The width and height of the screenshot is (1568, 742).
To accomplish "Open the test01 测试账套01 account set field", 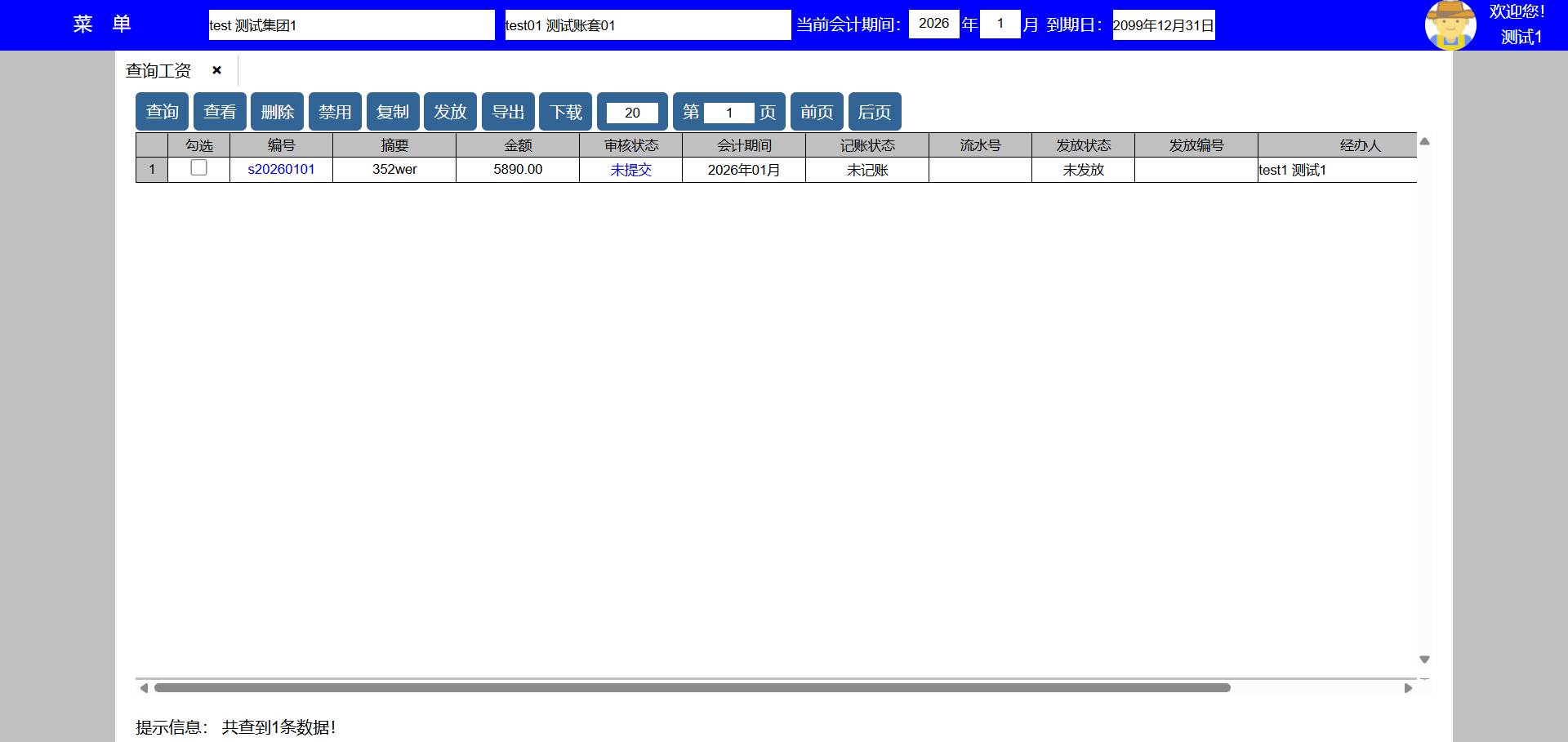I will coord(648,25).
